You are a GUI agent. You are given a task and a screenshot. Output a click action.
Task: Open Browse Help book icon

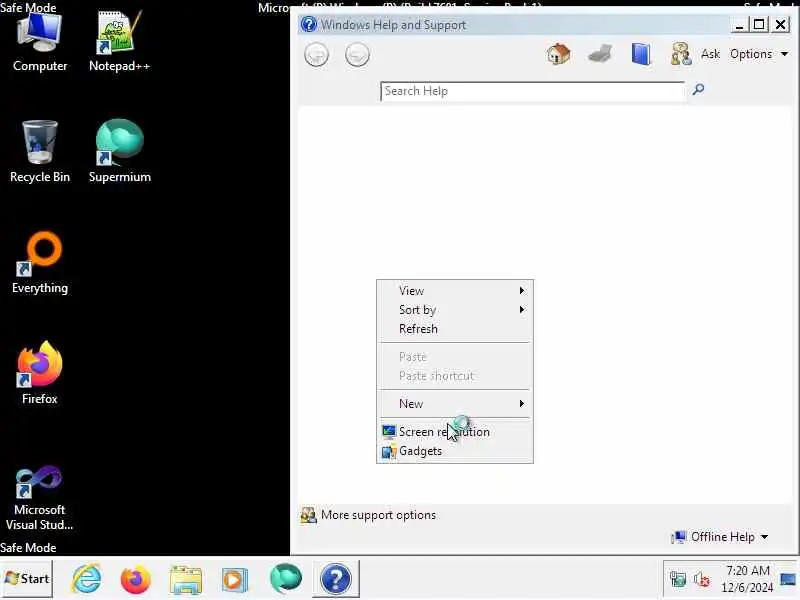pos(641,54)
